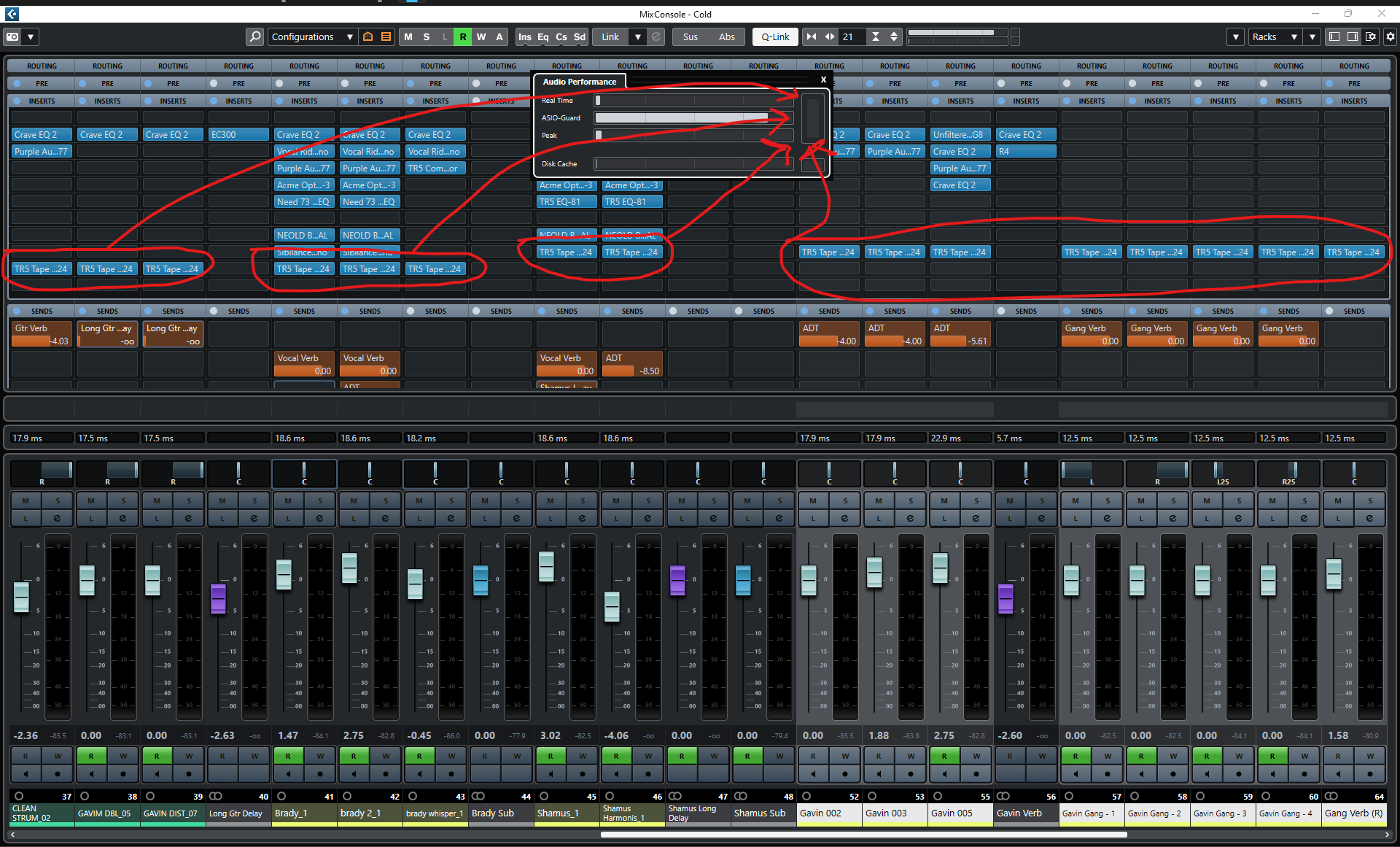Activate the Q-Link button
This screenshot has height=847, width=1400.
pos(775,36)
